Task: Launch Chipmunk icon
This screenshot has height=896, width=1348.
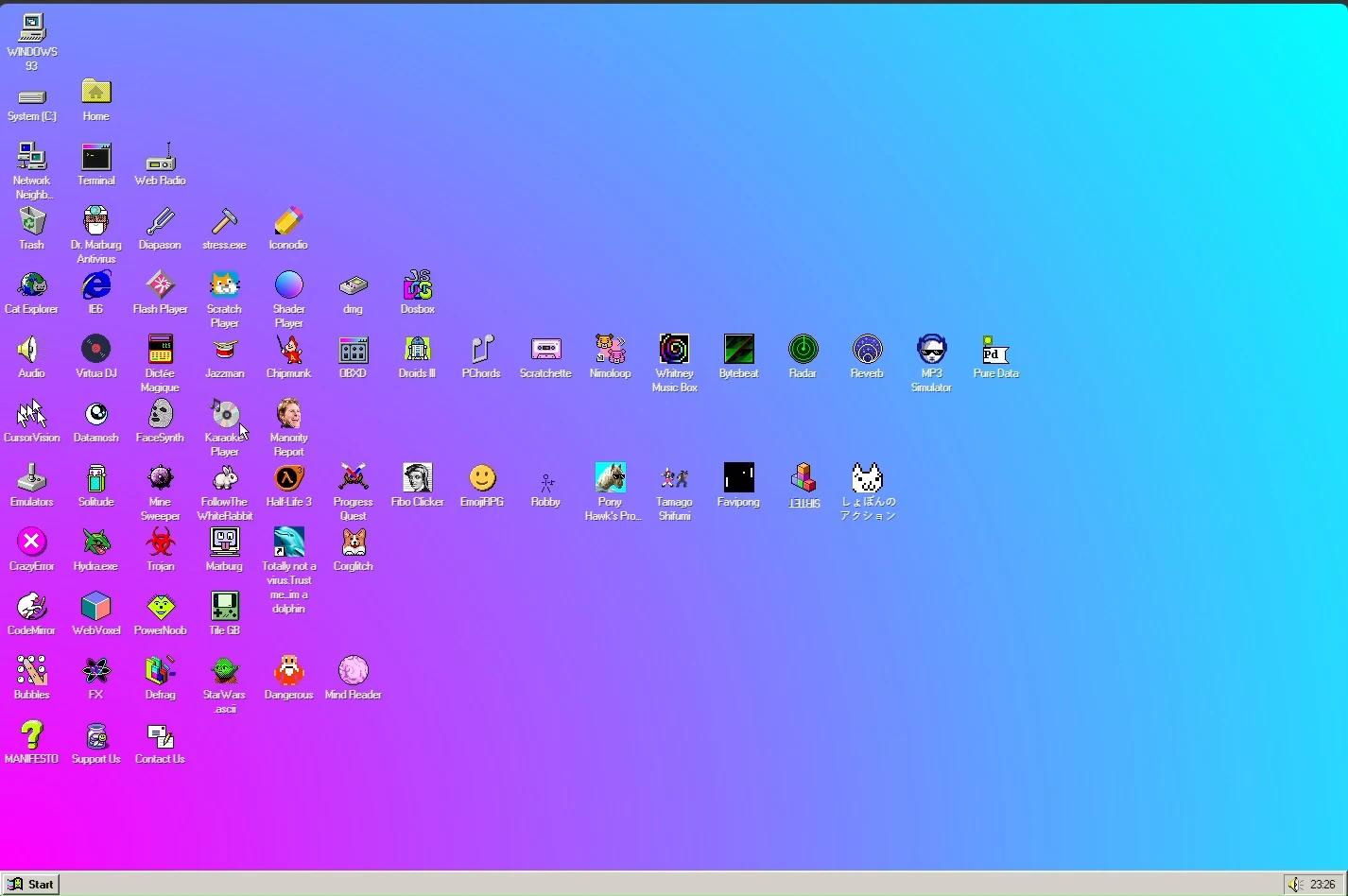Action: point(288,350)
